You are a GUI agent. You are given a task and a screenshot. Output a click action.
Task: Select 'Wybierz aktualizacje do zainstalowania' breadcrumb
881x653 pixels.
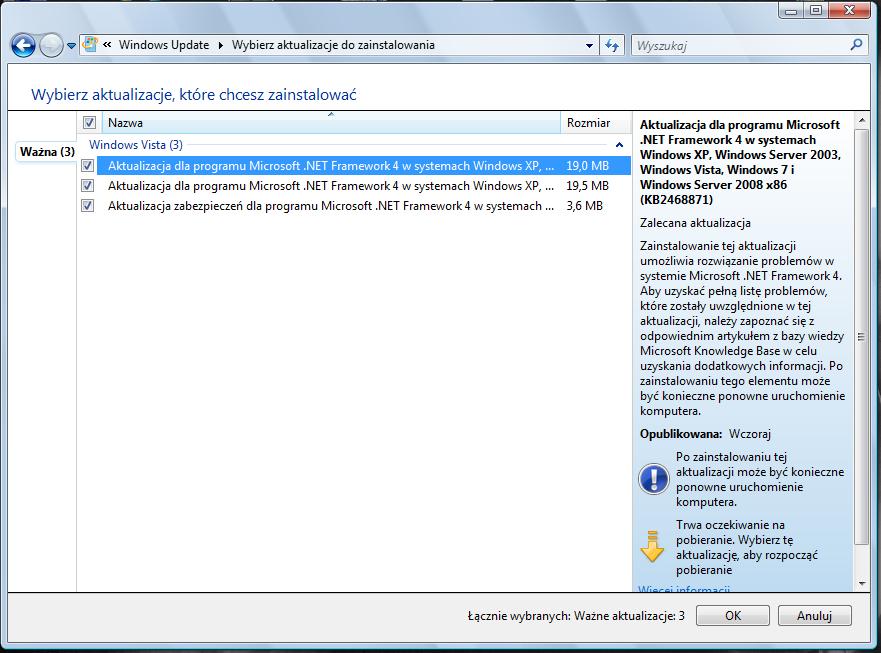coord(333,45)
